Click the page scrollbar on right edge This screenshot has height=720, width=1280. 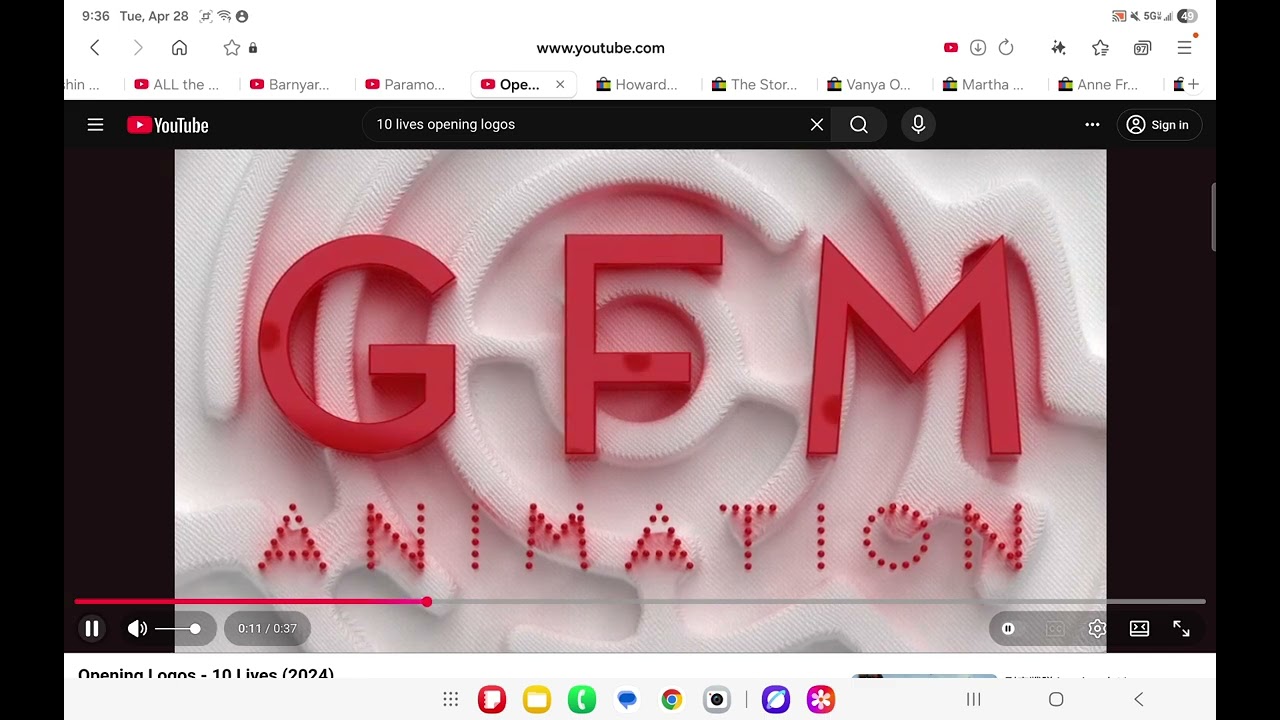click(x=1213, y=218)
